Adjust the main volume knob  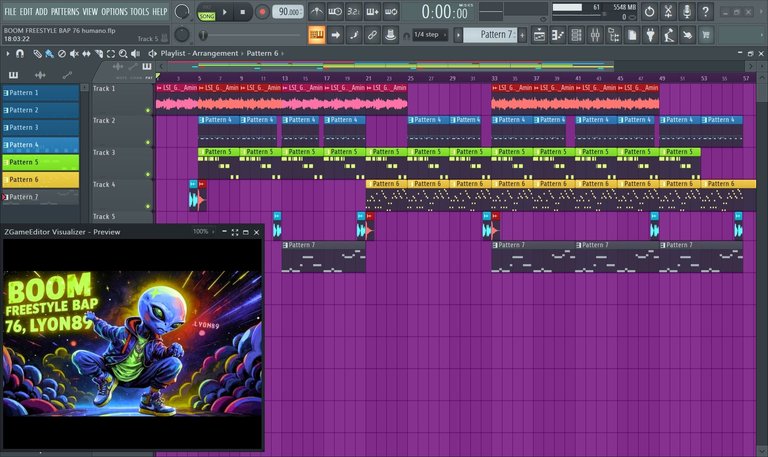pyautogui.click(x=182, y=11)
